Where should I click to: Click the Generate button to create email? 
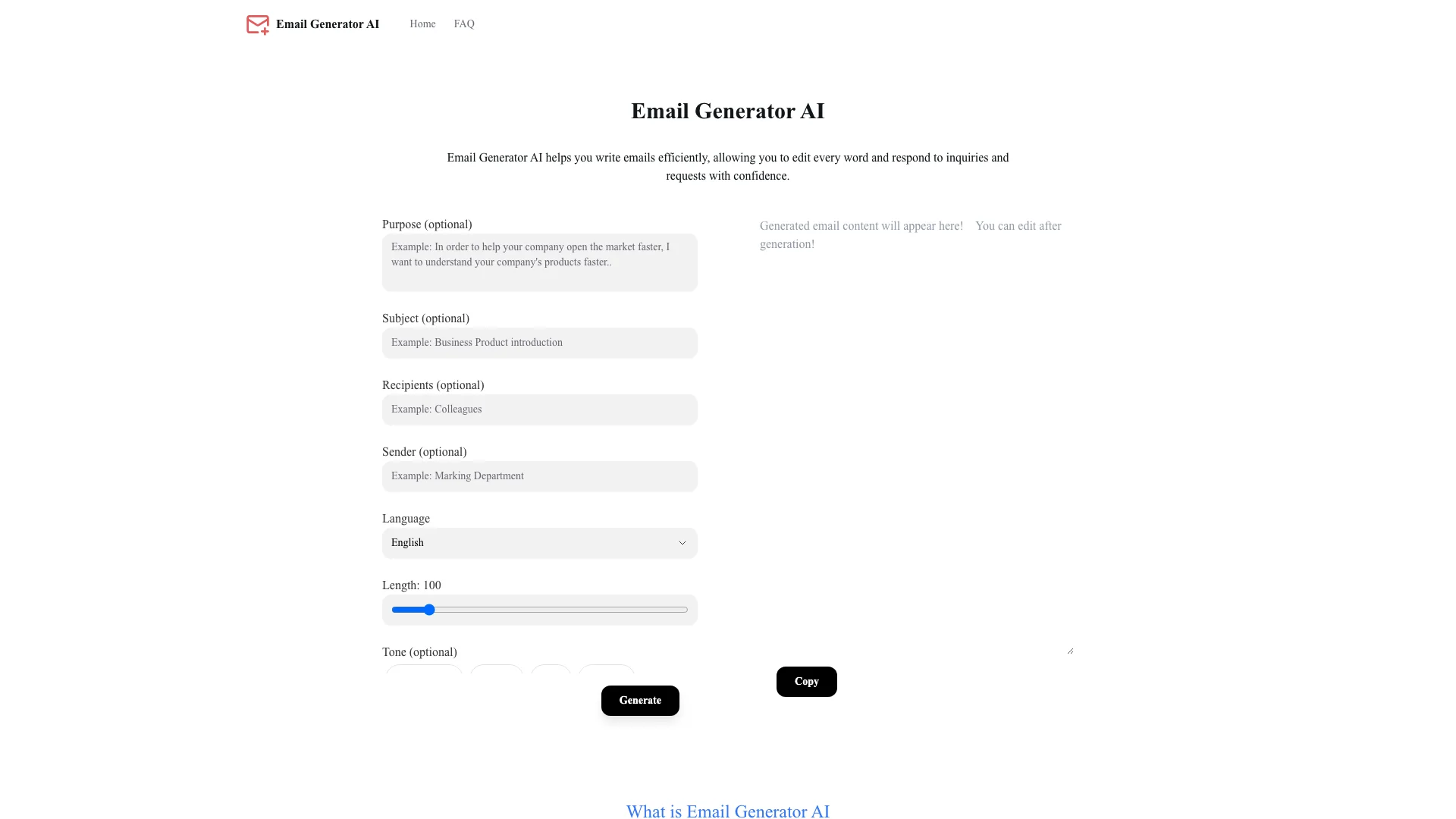640,700
